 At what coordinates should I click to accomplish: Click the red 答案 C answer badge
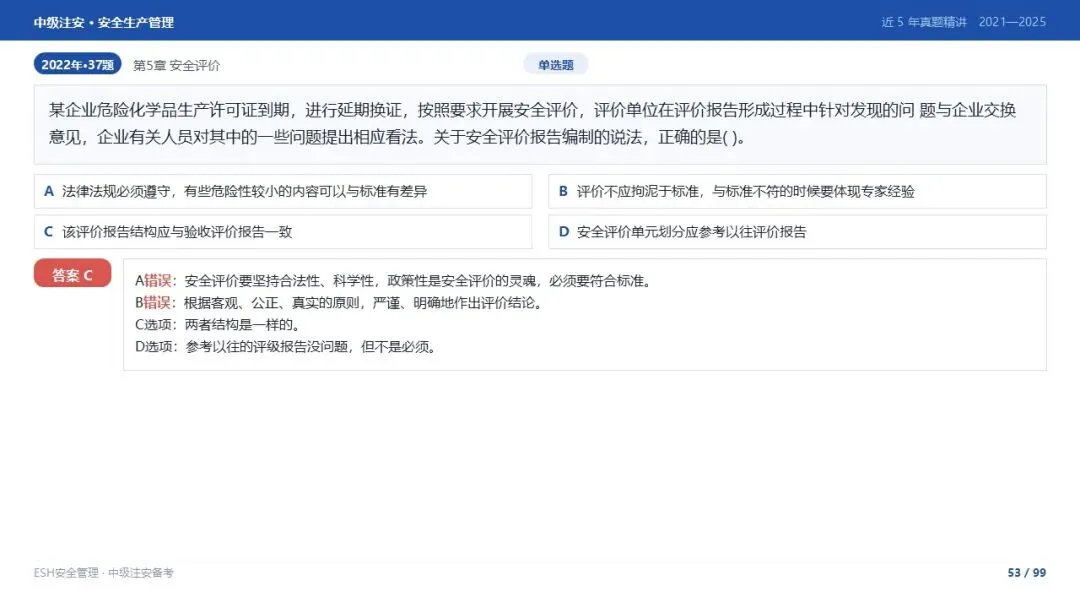(x=72, y=274)
